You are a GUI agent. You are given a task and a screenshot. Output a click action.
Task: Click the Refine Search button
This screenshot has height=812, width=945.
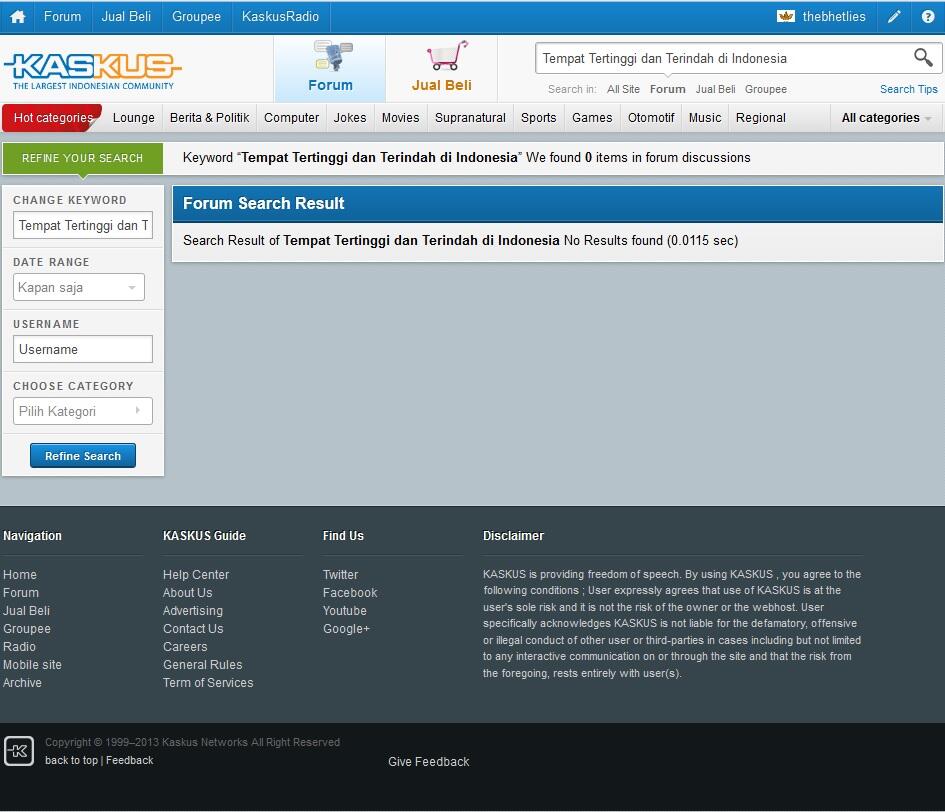83,456
